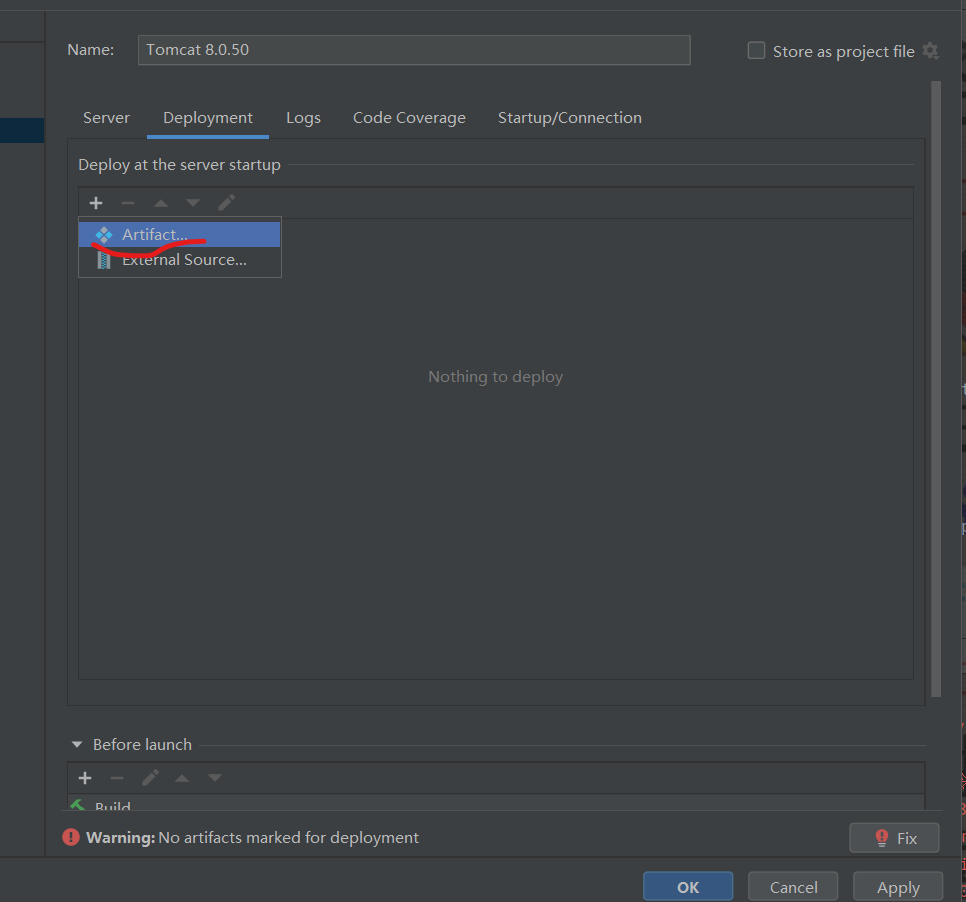Viewport: 966px width, 902px height.
Task: Switch to the Server tab
Action: pos(107,118)
